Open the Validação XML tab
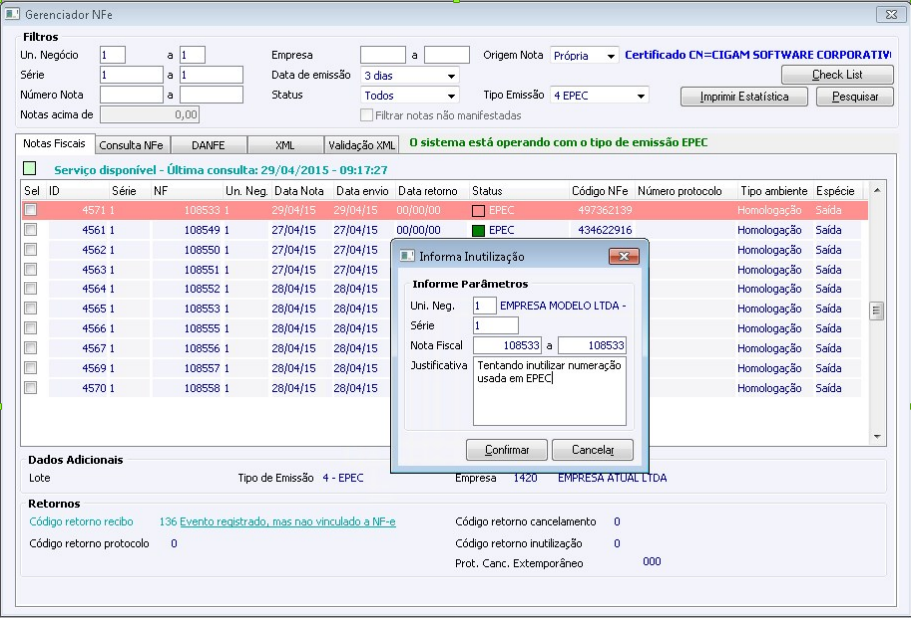Image resolution: width=911 pixels, height=618 pixels. [362, 145]
